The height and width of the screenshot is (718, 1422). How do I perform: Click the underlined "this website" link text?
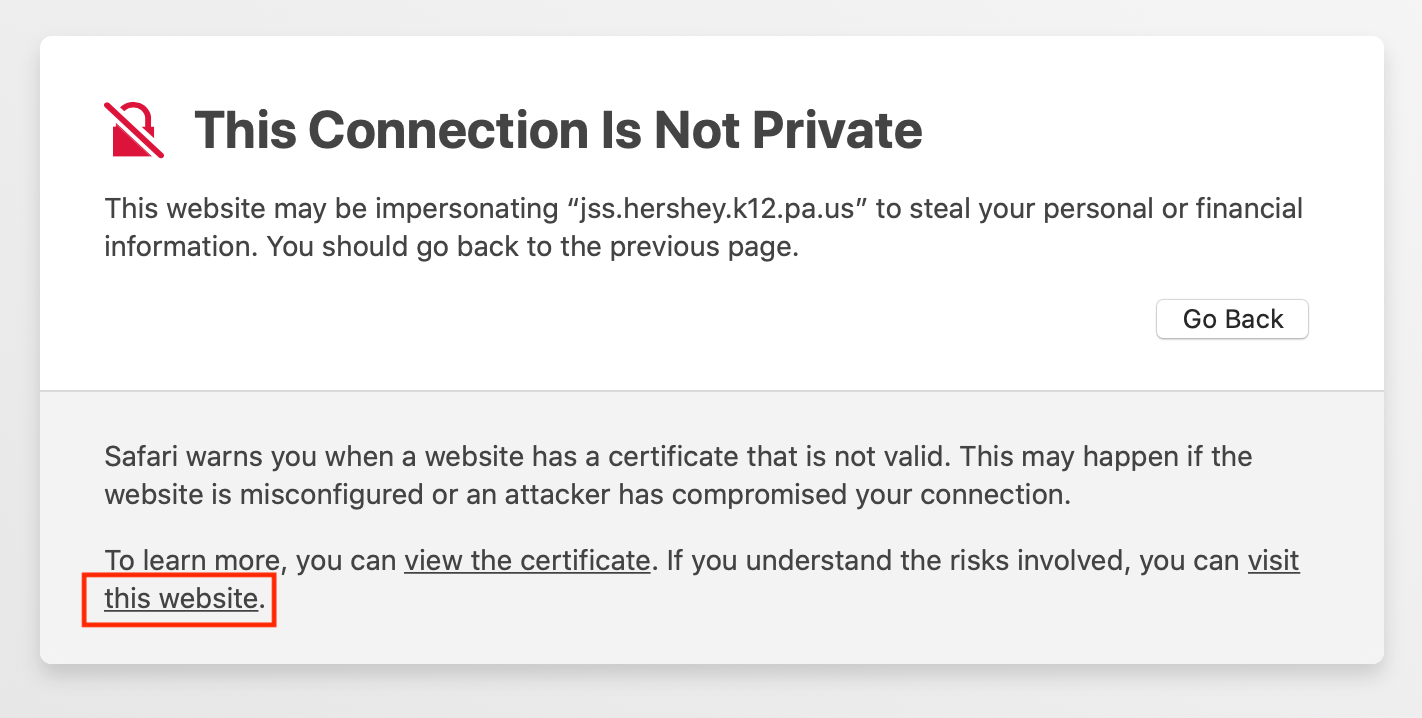(181, 599)
